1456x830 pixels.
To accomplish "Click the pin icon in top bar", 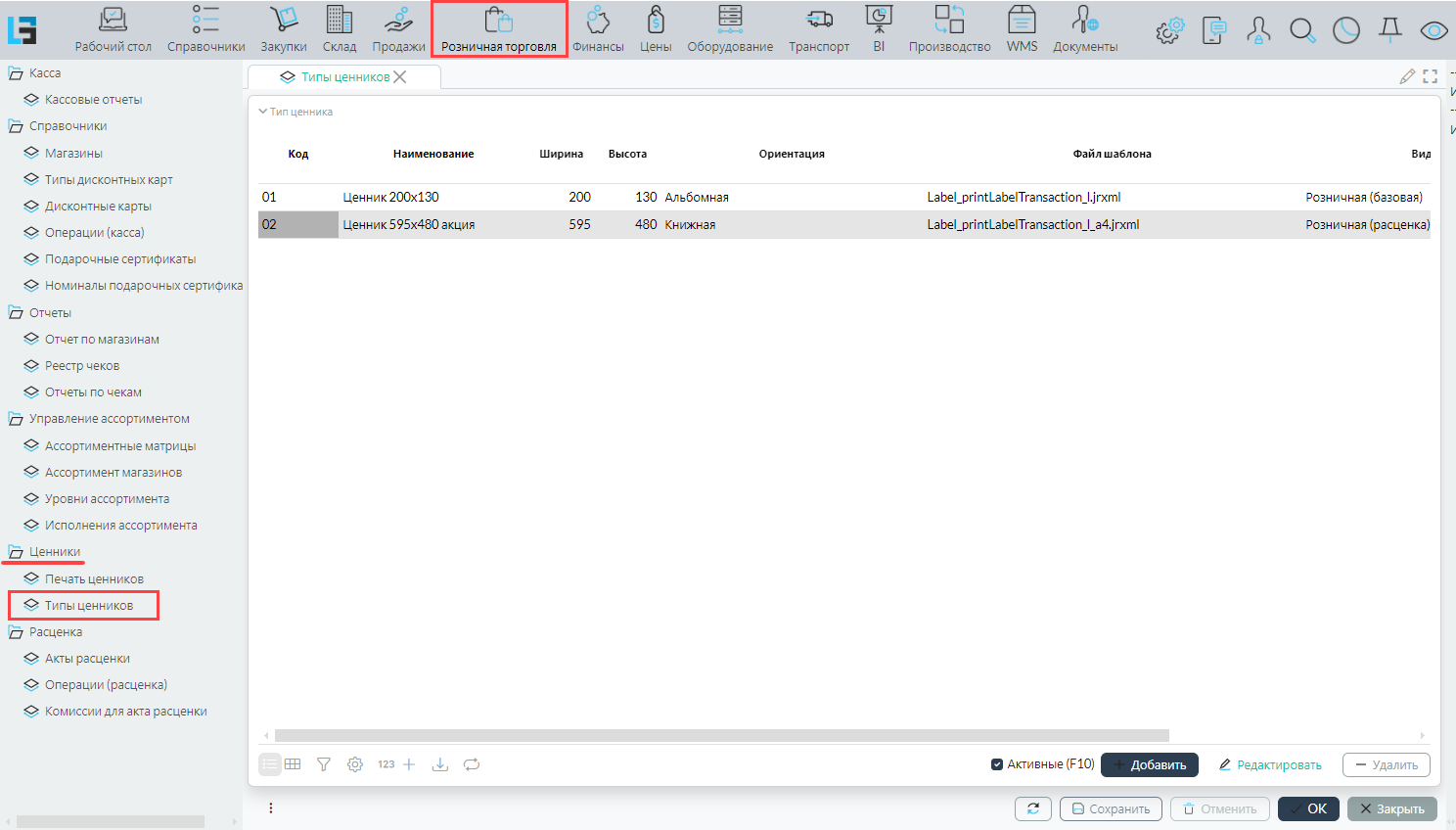I will point(1389,30).
